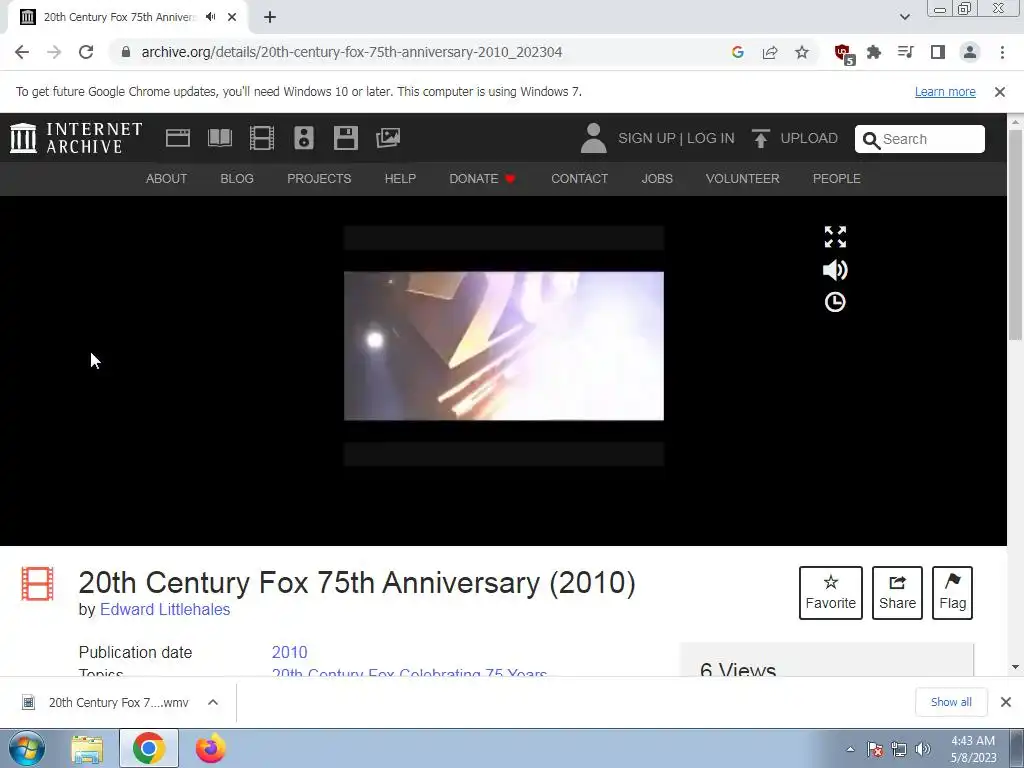Expand the download item options chevron
Screen dimensions: 1024x768
213,702
